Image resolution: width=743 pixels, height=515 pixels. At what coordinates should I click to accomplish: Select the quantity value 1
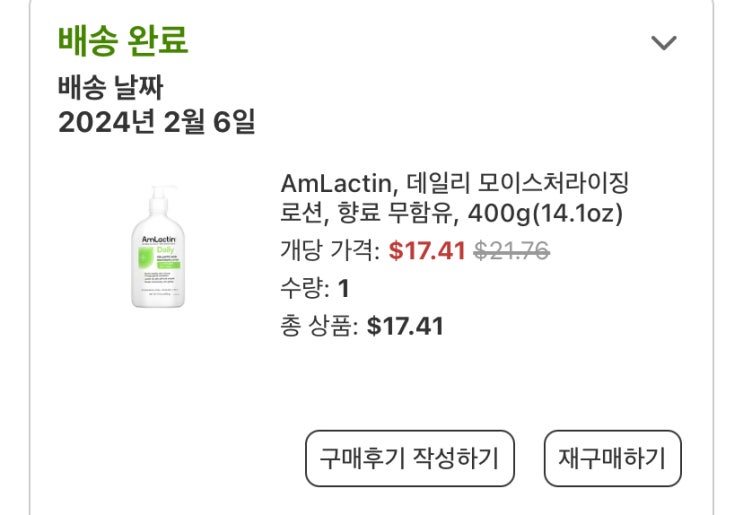tap(344, 289)
